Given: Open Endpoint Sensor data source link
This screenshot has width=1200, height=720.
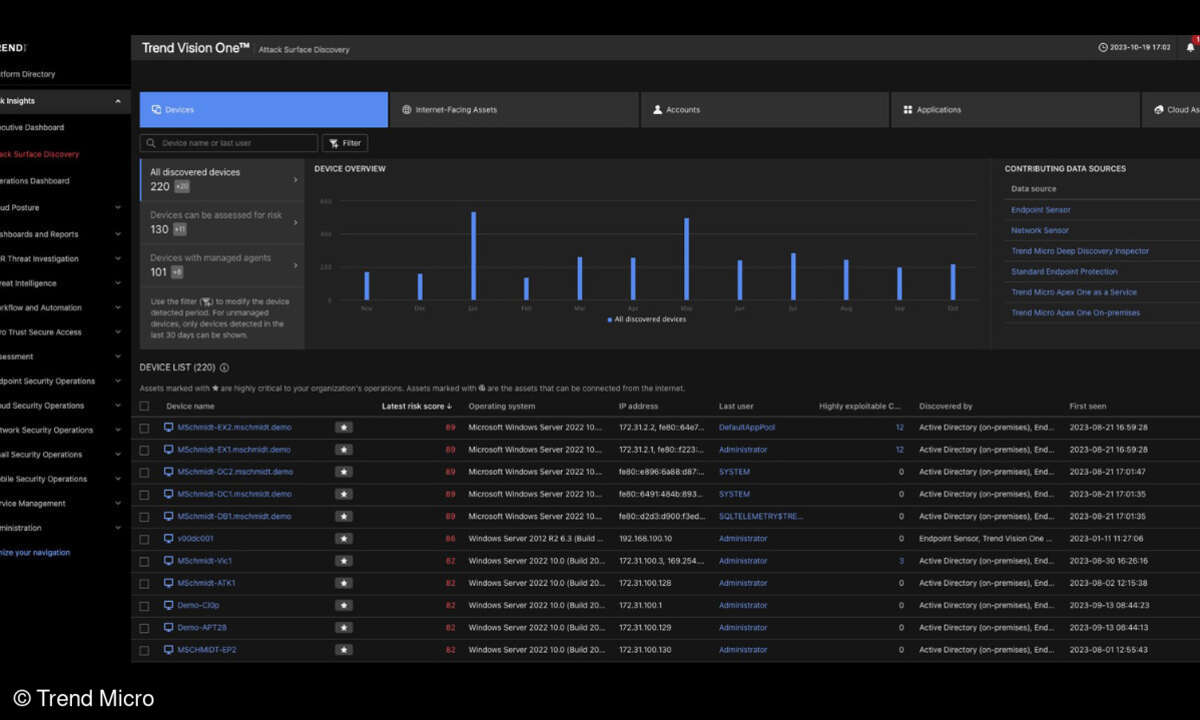Looking at the screenshot, I should [1041, 210].
